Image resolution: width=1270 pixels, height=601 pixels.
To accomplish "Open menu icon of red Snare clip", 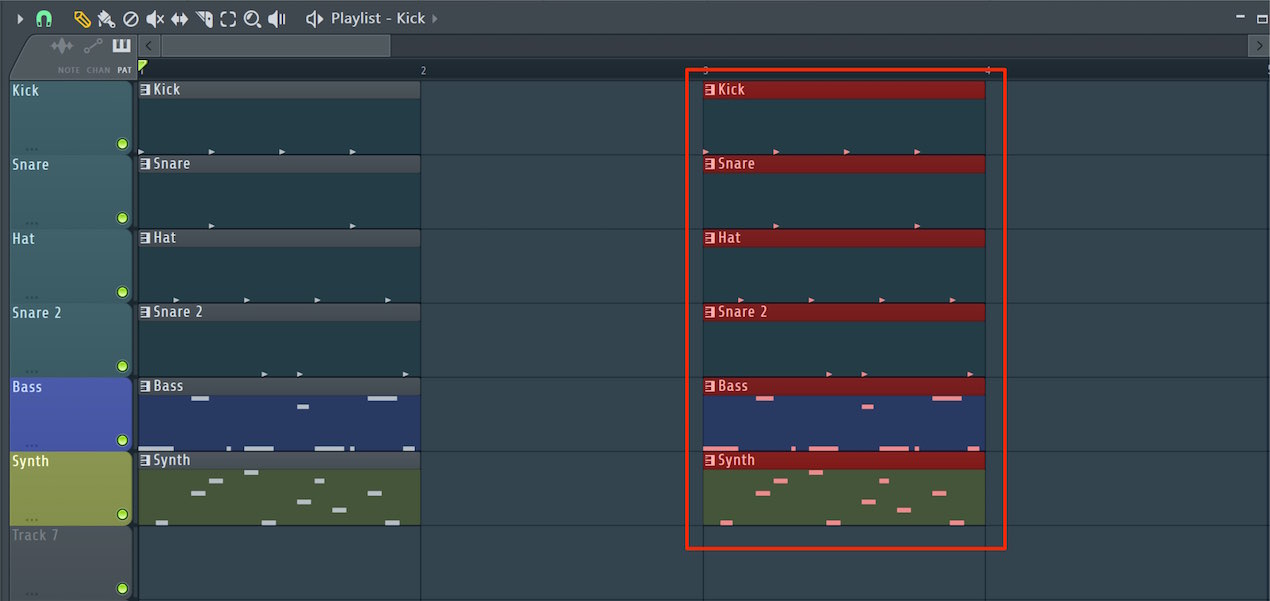I will click(x=710, y=163).
